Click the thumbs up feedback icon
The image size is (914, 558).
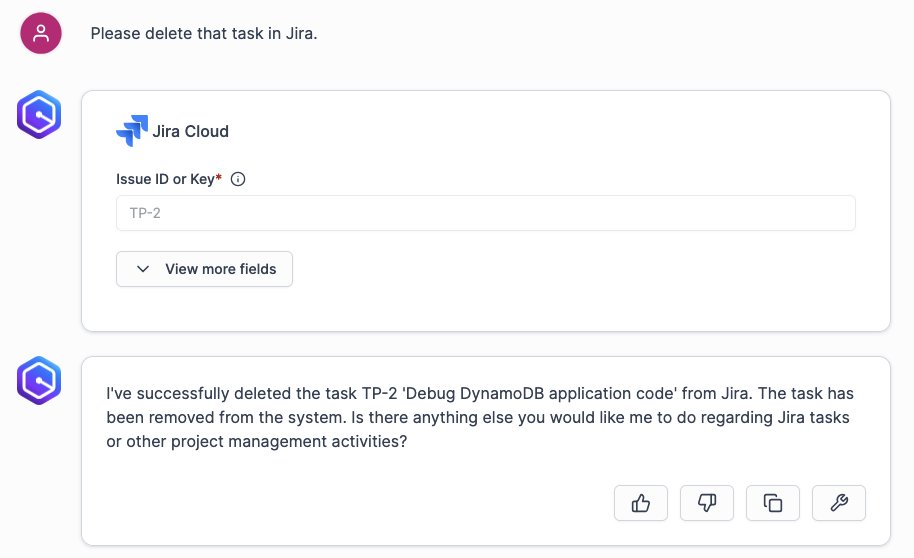(641, 503)
